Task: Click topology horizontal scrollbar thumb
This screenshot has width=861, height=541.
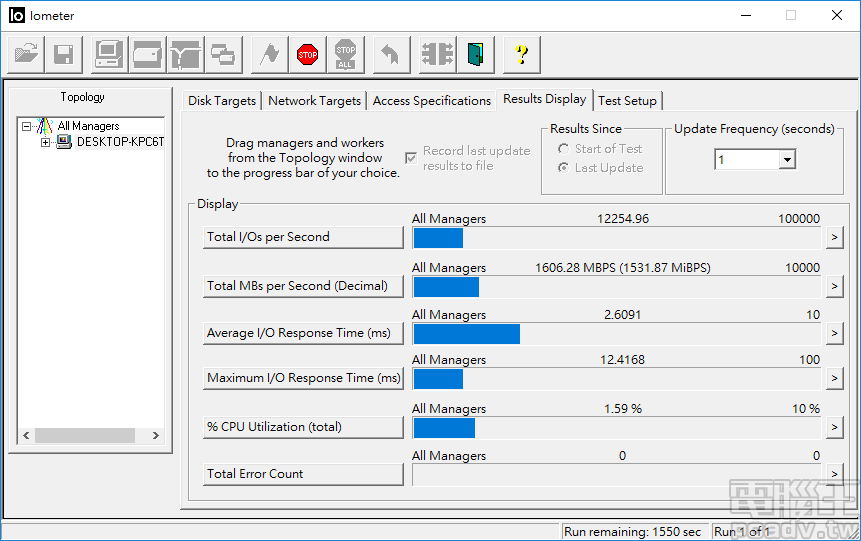Action: click(85, 436)
